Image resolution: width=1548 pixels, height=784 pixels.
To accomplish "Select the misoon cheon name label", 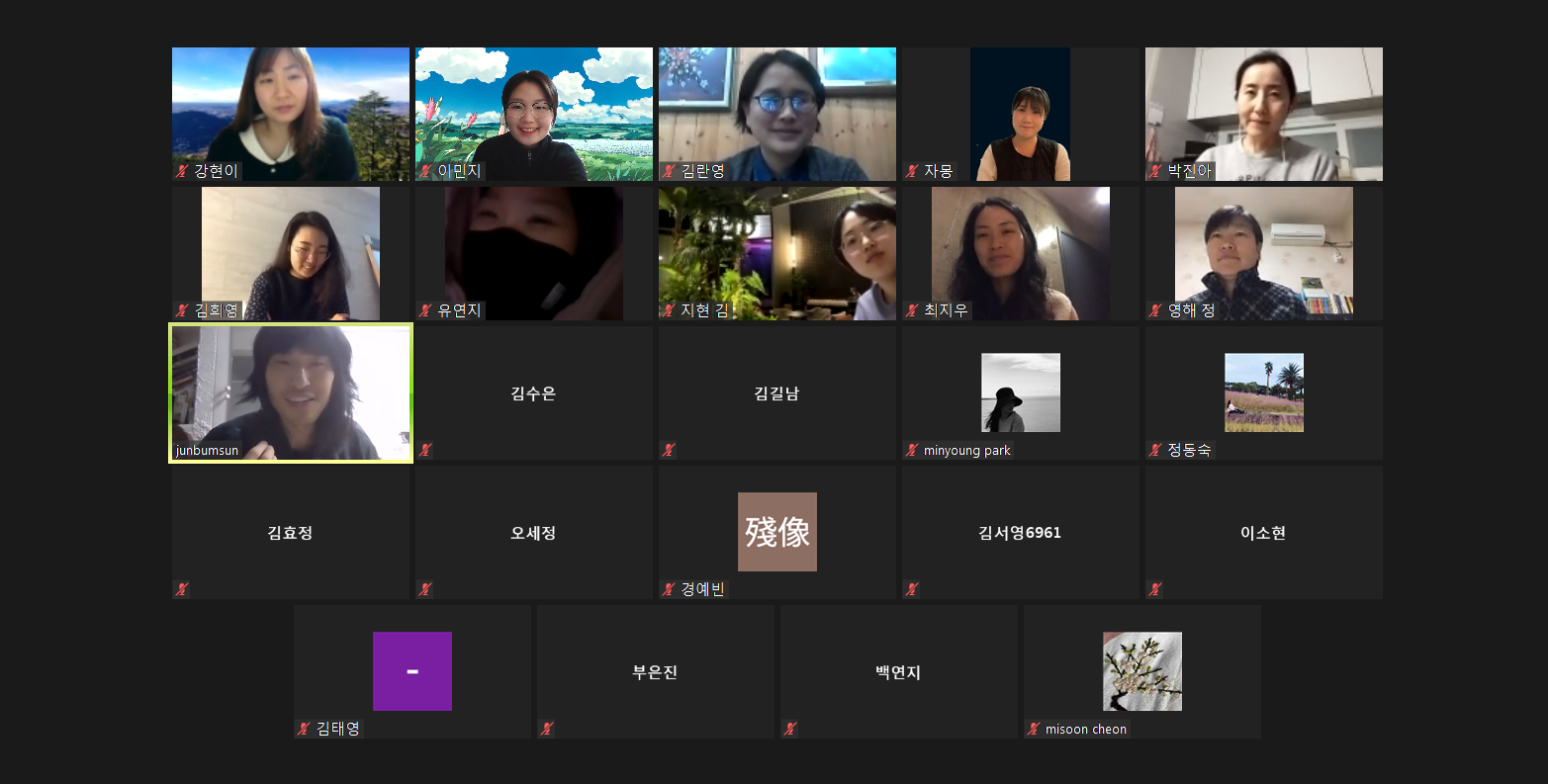I will [1086, 730].
